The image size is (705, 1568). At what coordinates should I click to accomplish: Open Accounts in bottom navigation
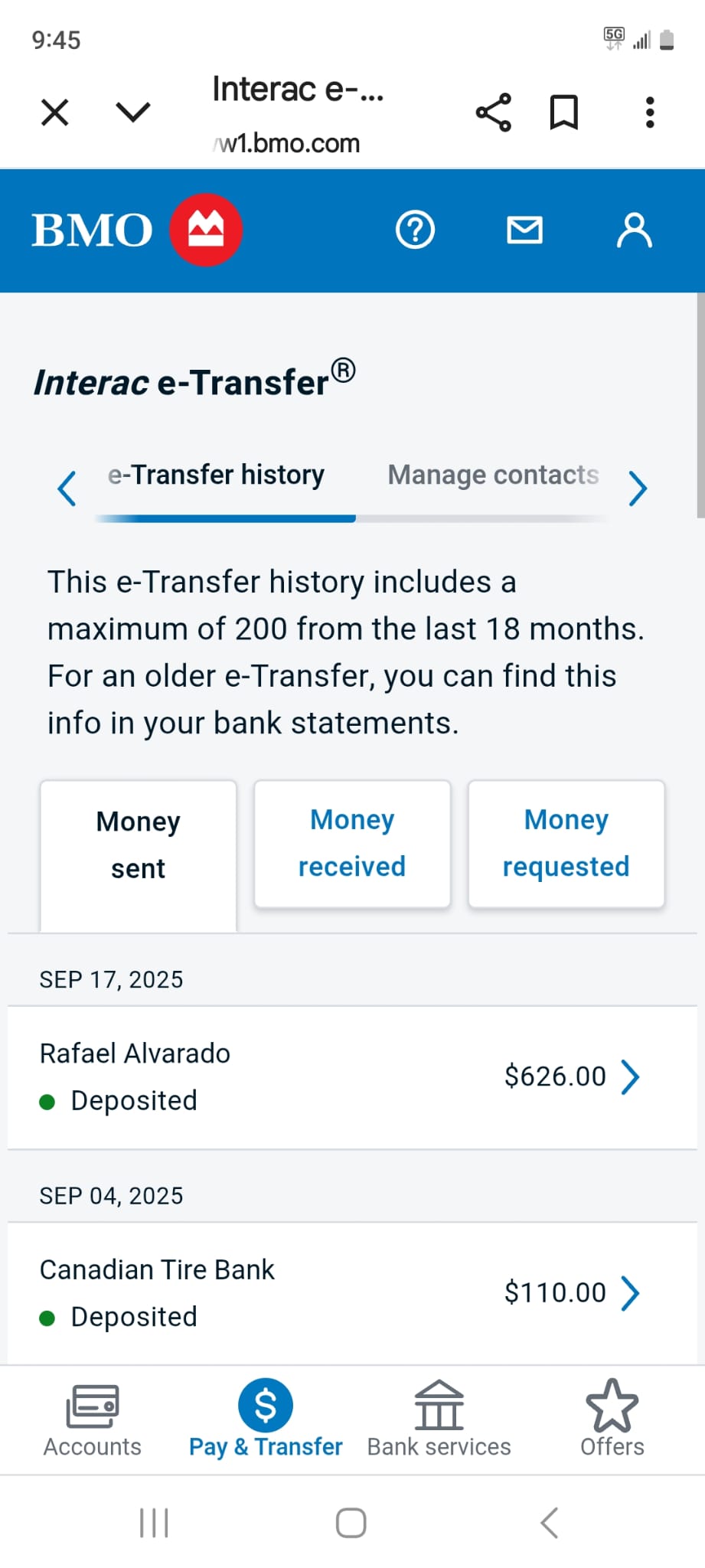click(93, 1420)
